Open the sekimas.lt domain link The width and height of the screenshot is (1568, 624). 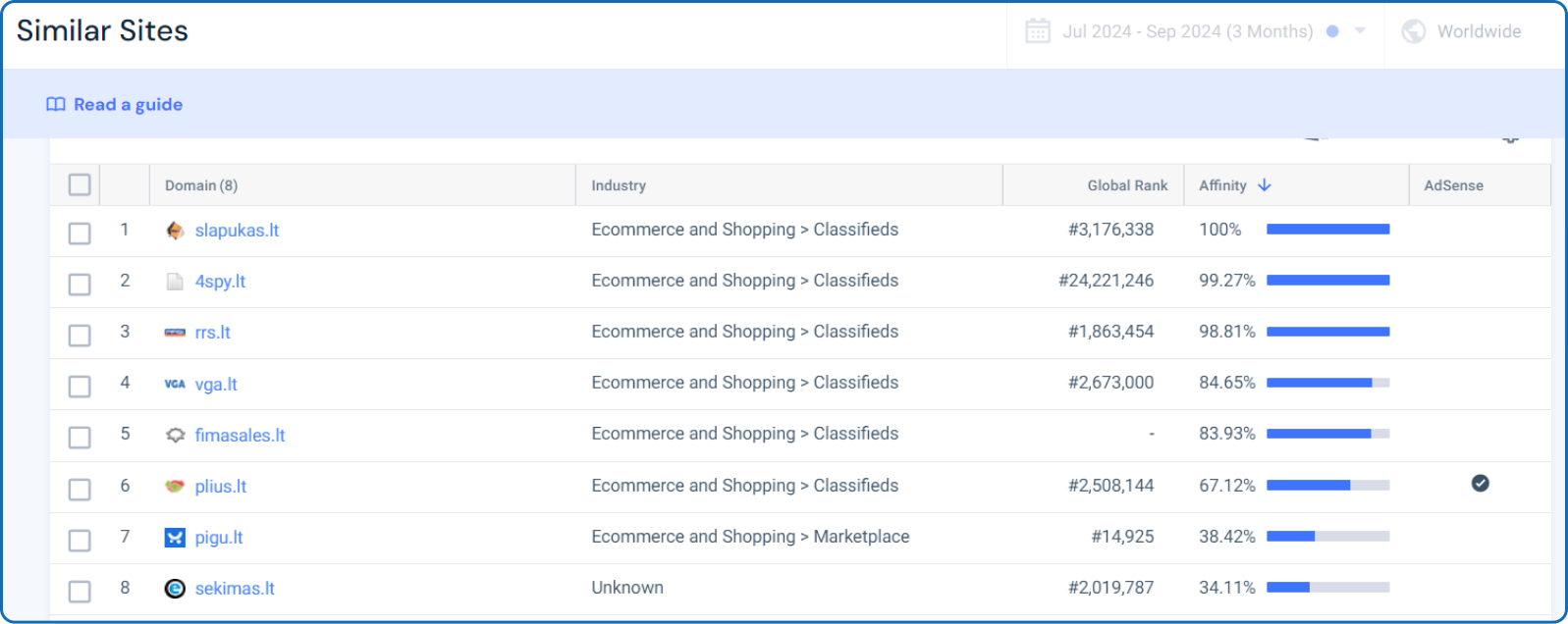235,589
